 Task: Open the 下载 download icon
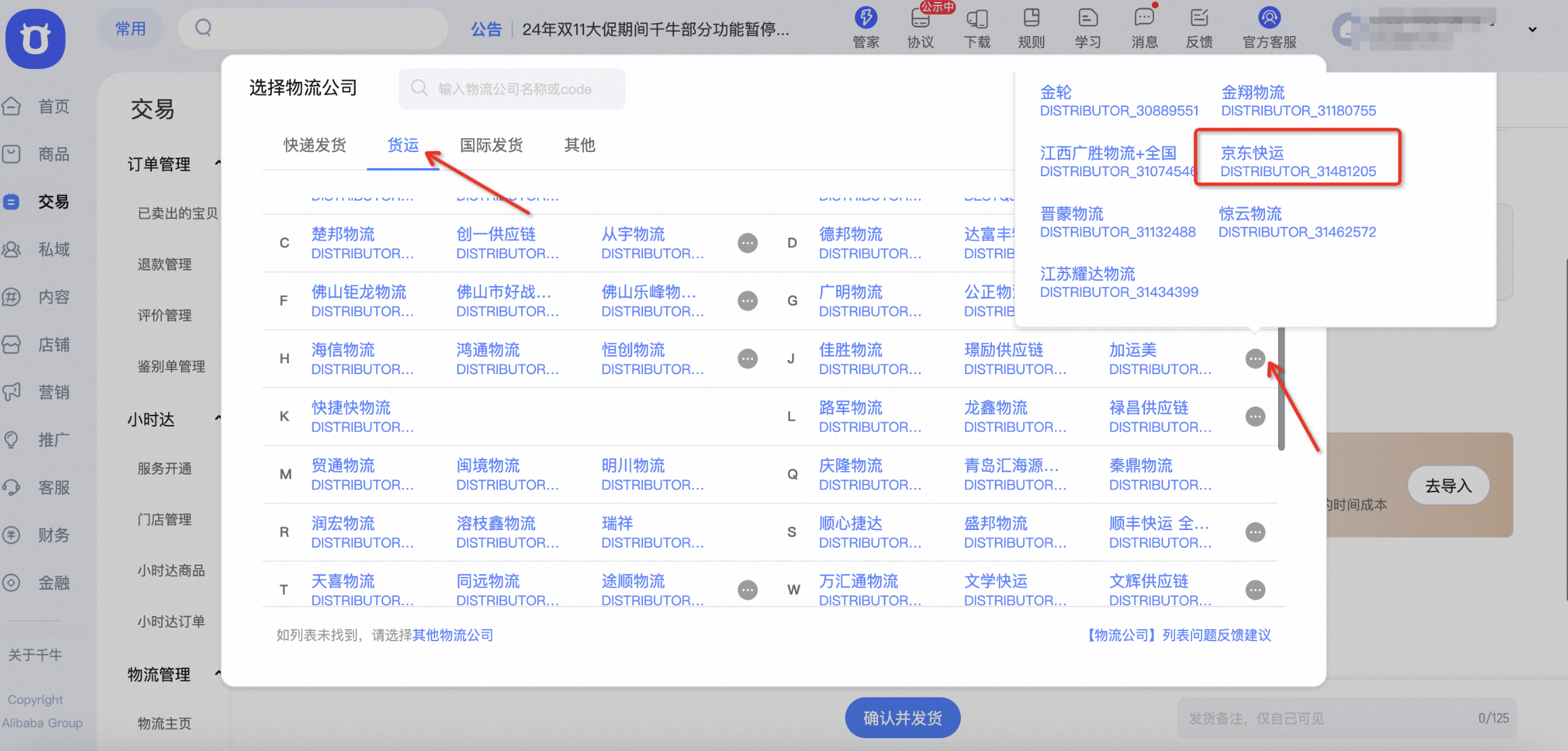click(976, 28)
